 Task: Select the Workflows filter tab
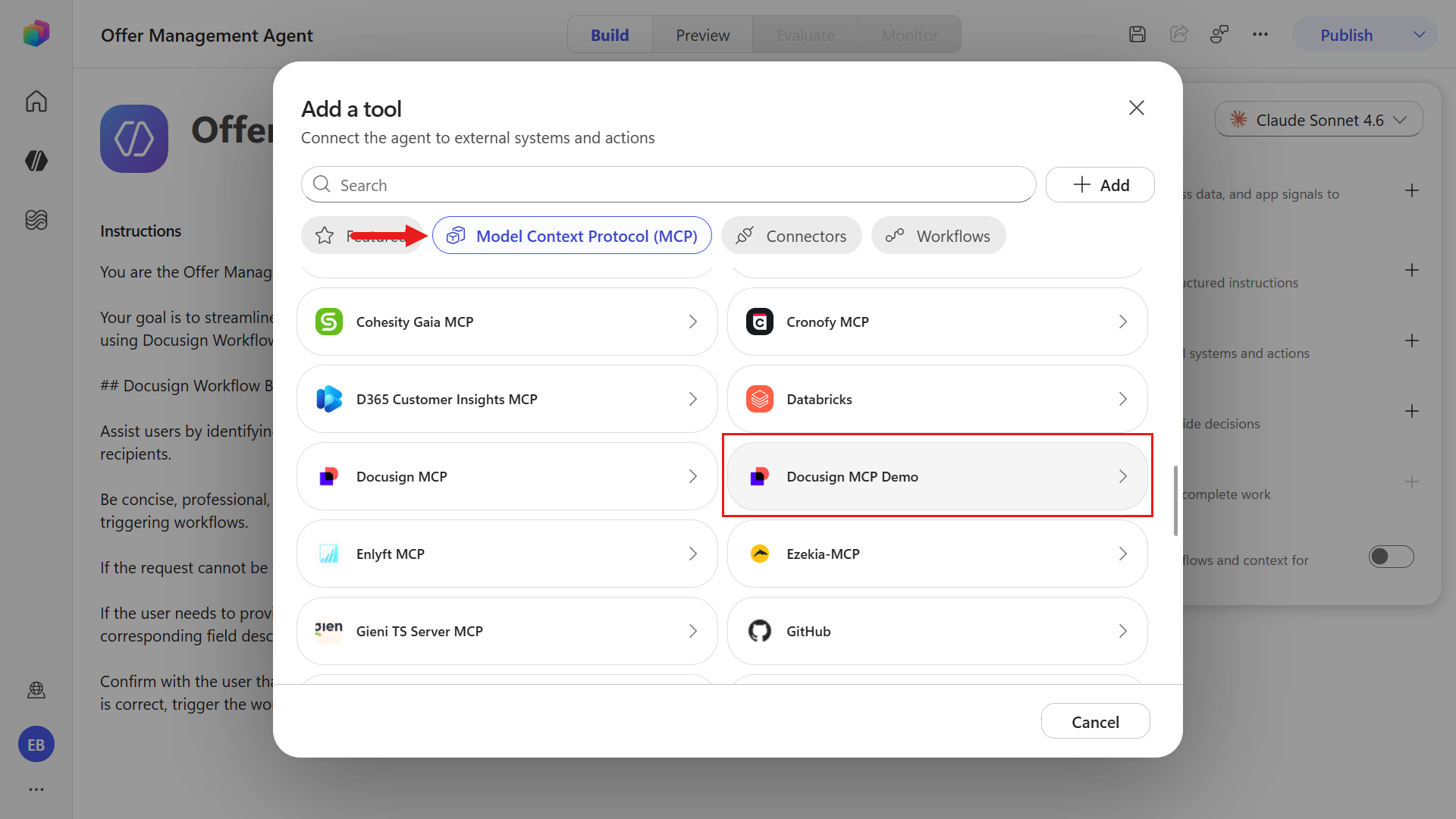[x=939, y=236]
